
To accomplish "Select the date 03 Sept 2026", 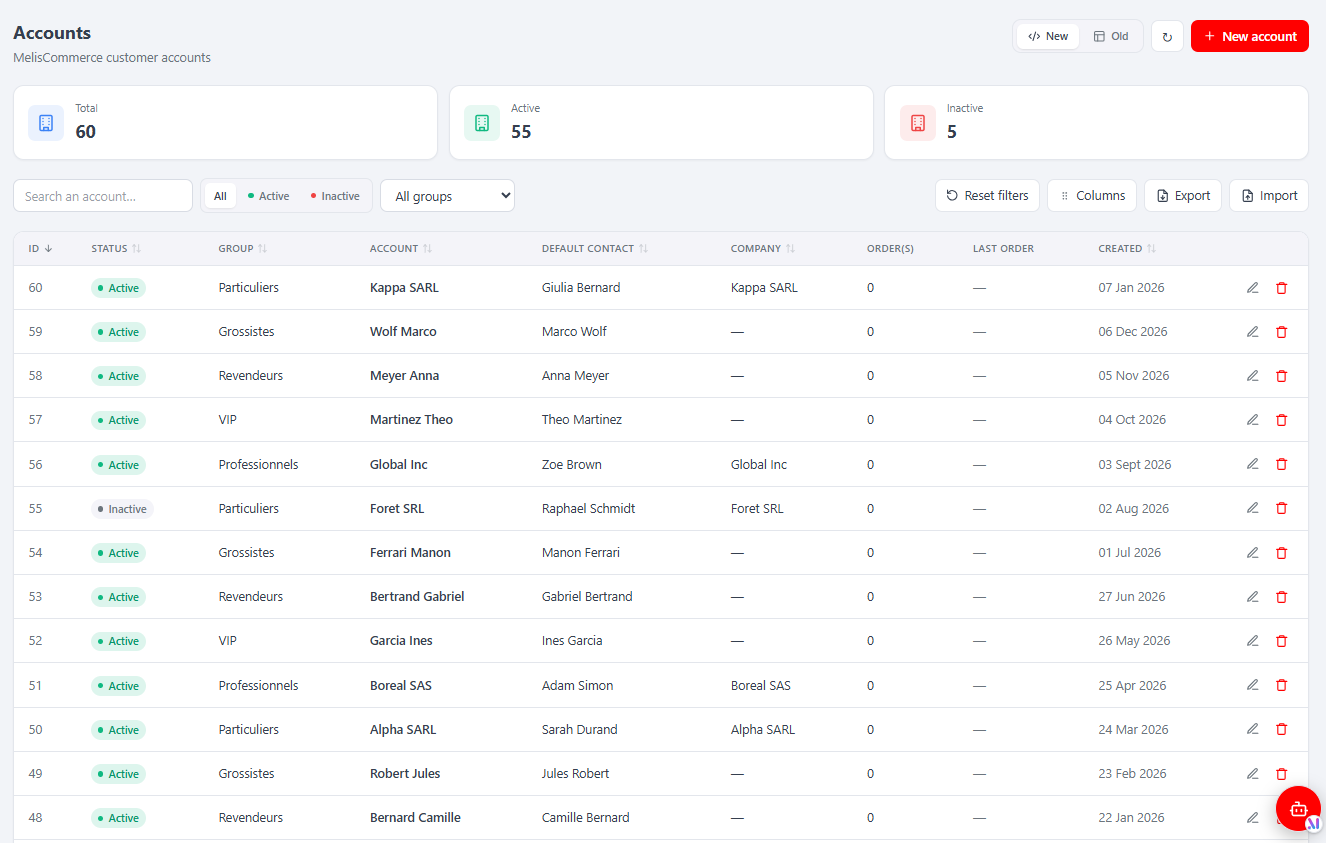I will (1135, 464).
